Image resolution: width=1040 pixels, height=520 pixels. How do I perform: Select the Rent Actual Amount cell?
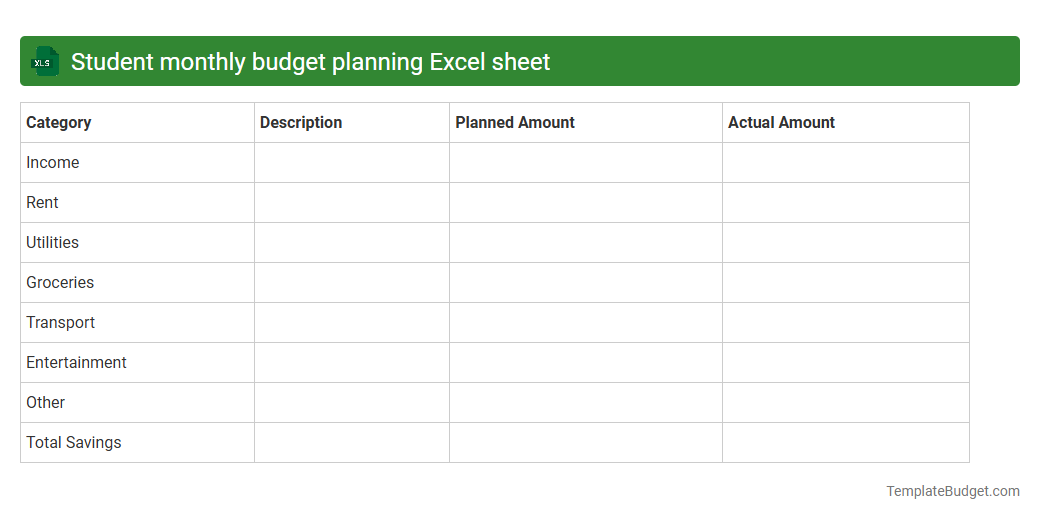pos(846,203)
